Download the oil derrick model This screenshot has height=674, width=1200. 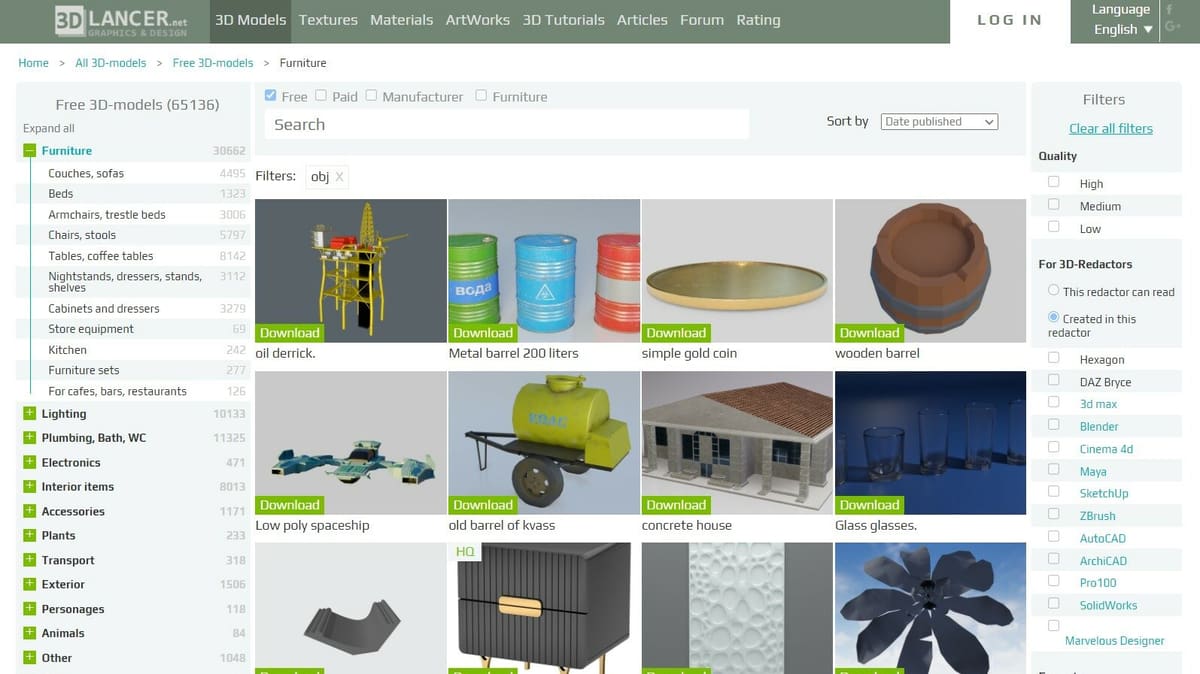[290, 333]
